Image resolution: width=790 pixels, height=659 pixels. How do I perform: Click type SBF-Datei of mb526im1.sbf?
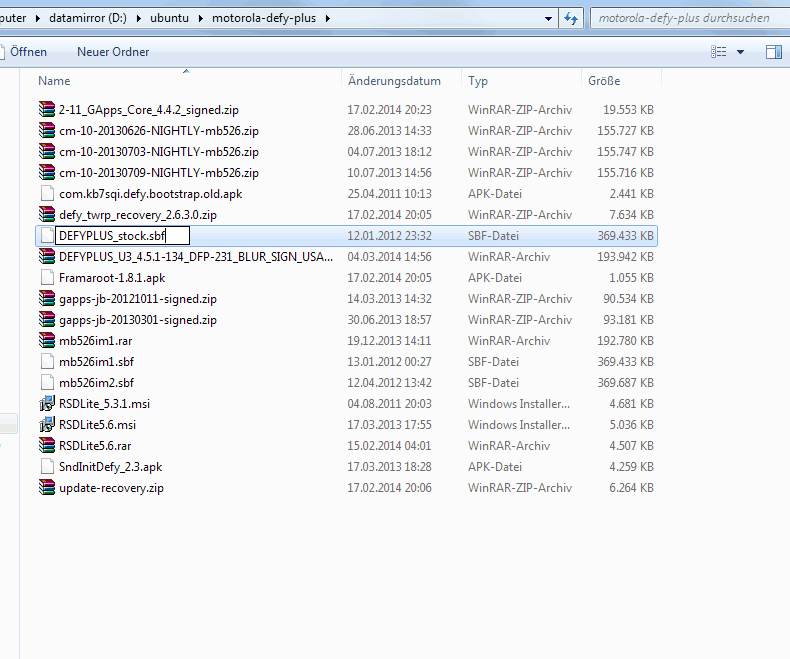[x=493, y=362]
